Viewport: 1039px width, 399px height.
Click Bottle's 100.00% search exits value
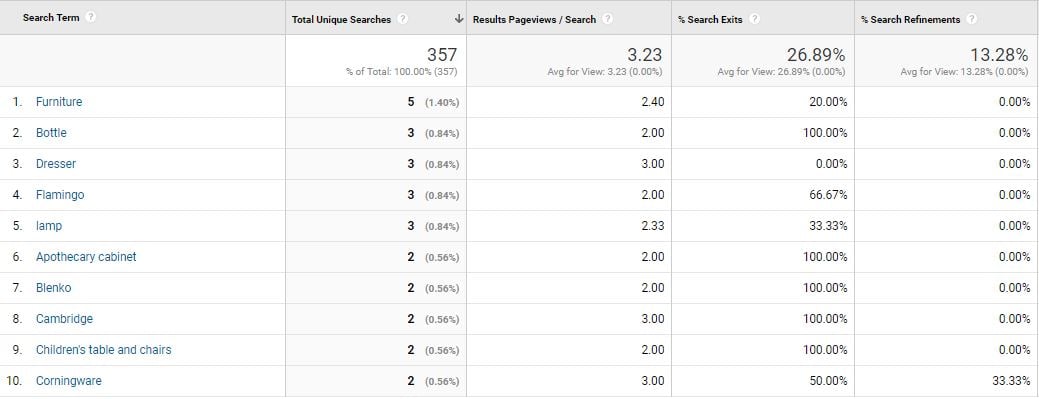[x=825, y=133]
